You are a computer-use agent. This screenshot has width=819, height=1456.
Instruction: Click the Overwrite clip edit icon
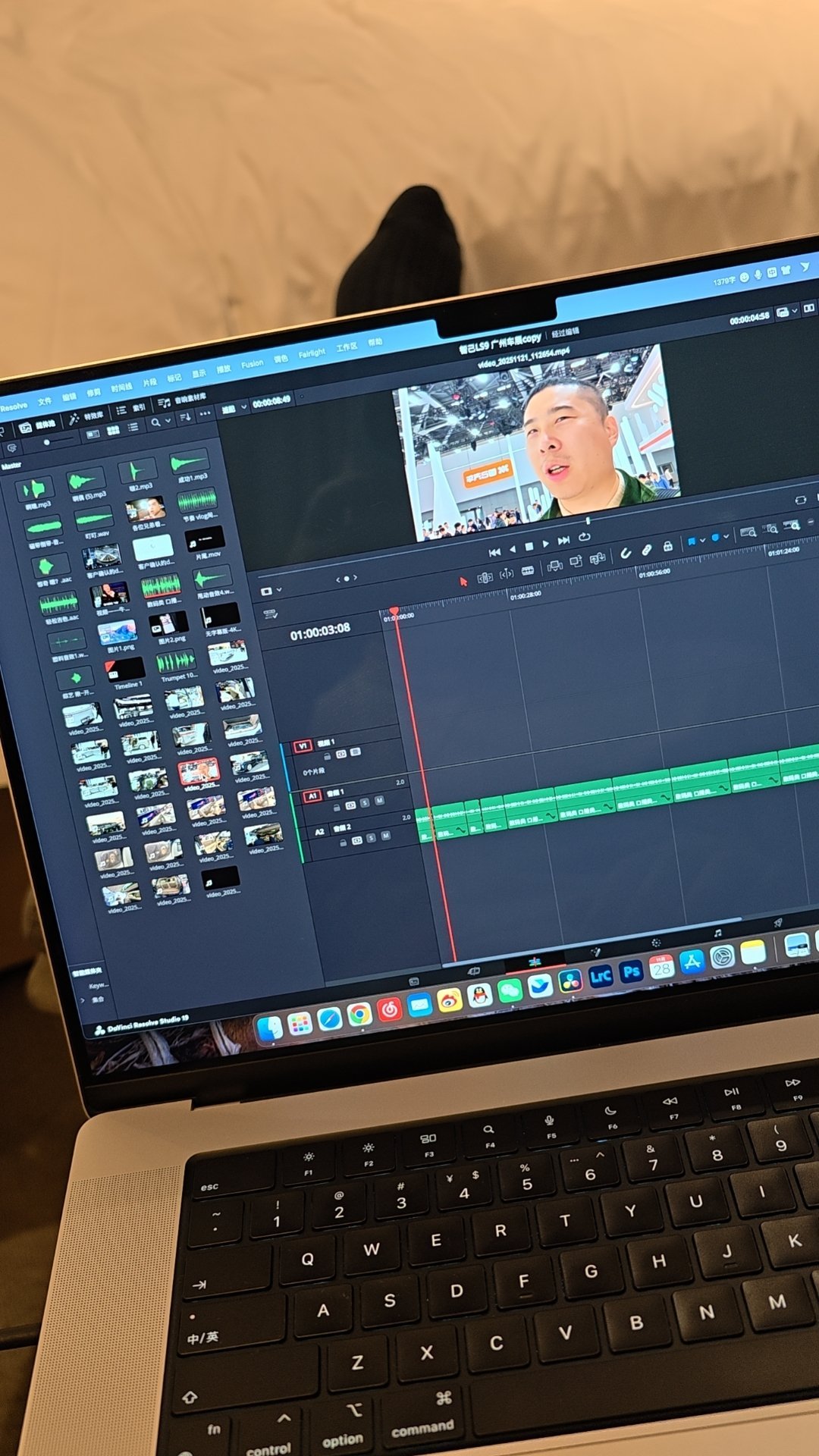coord(576,562)
